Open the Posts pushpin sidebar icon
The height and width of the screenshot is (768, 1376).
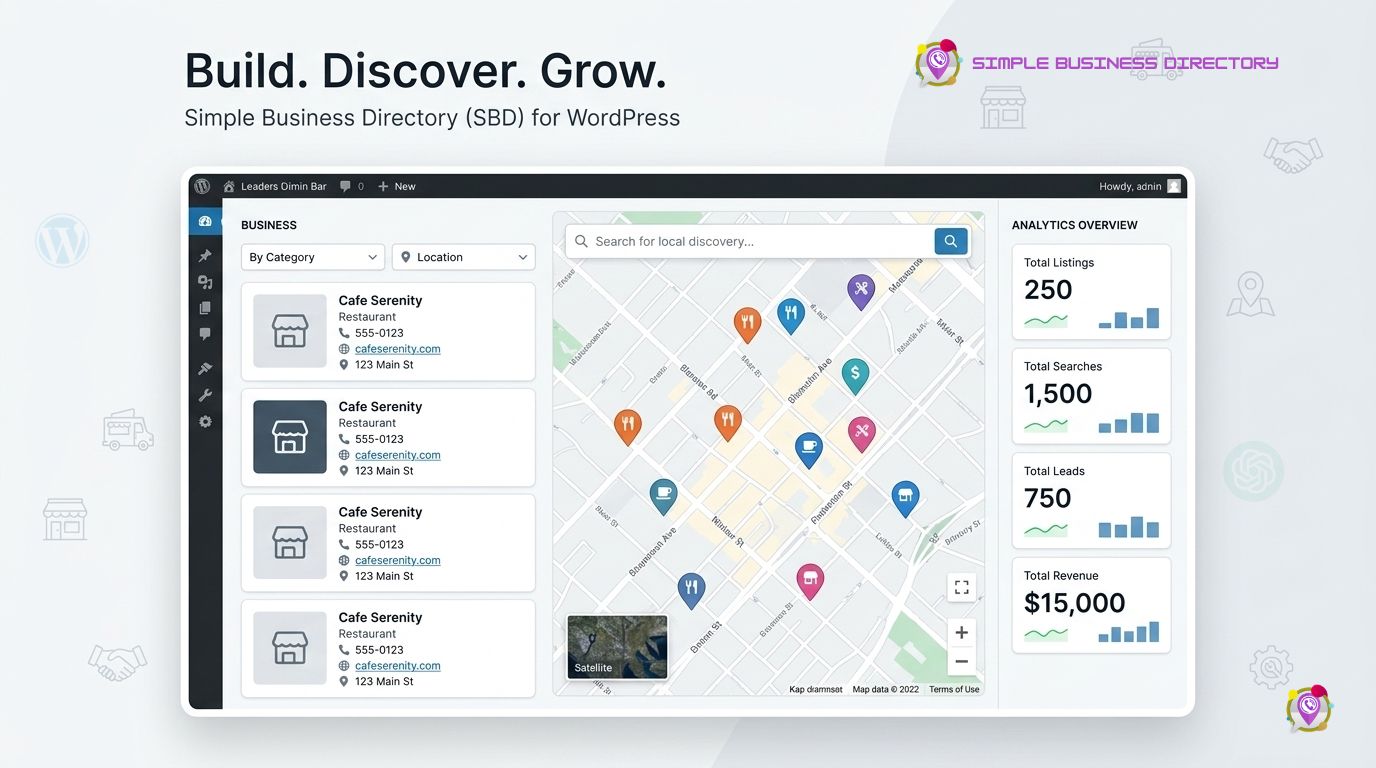pyautogui.click(x=205, y=256)
